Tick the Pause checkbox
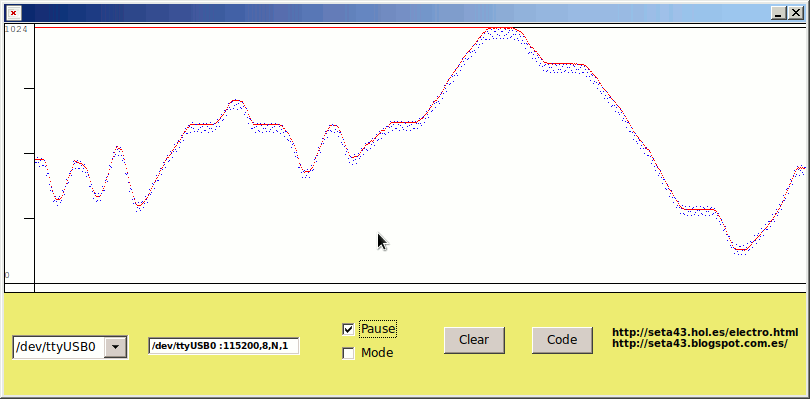 (348, 329)
